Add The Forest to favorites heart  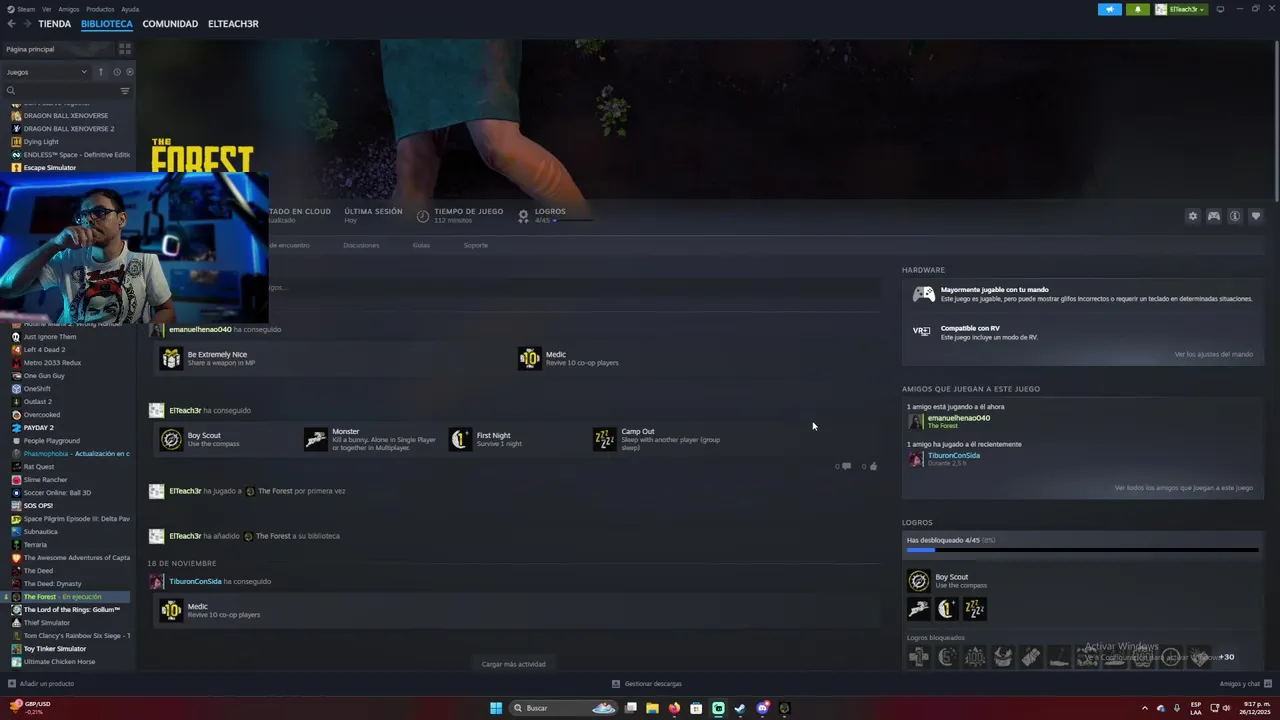1256,216
